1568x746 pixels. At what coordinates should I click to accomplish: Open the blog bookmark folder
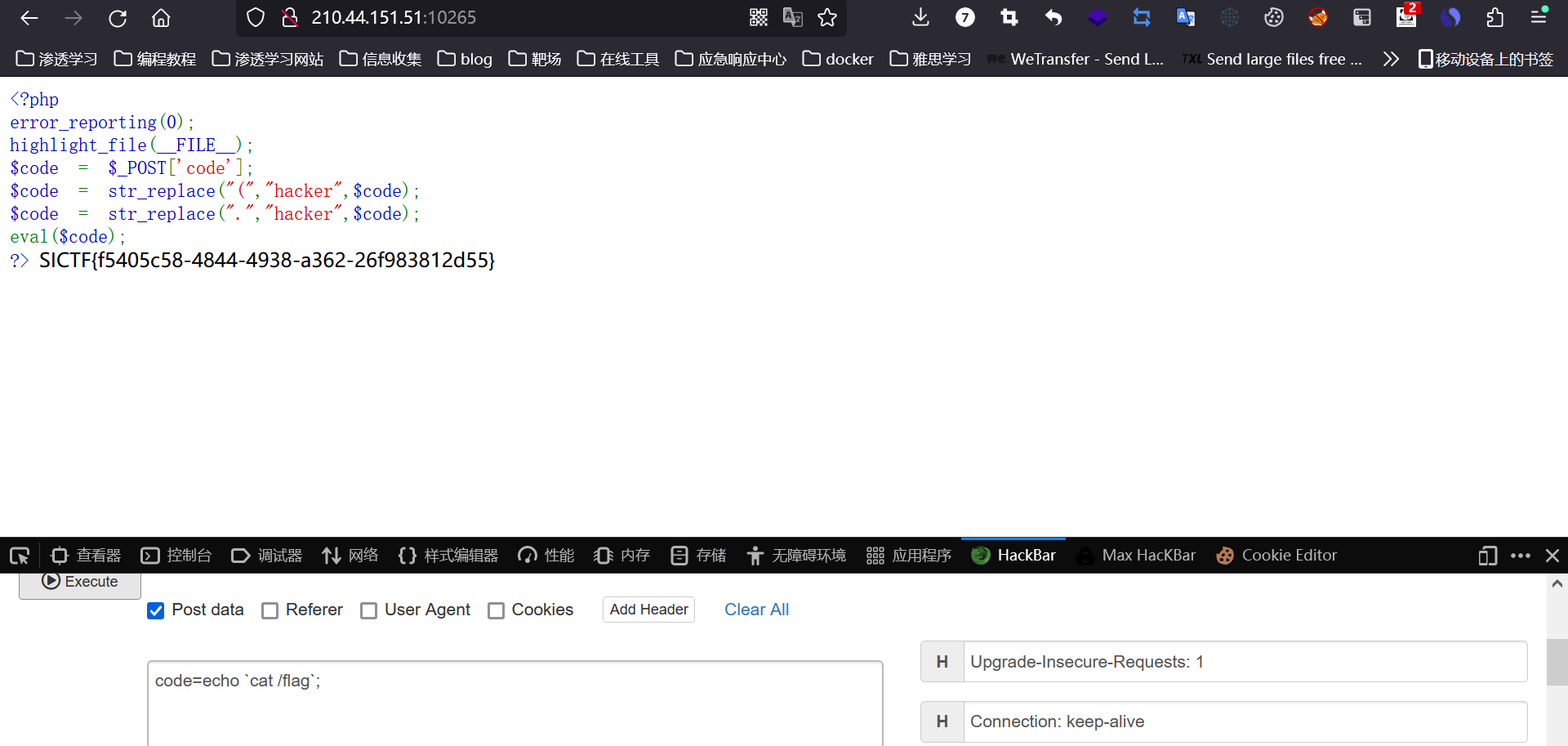click(465, 59)
